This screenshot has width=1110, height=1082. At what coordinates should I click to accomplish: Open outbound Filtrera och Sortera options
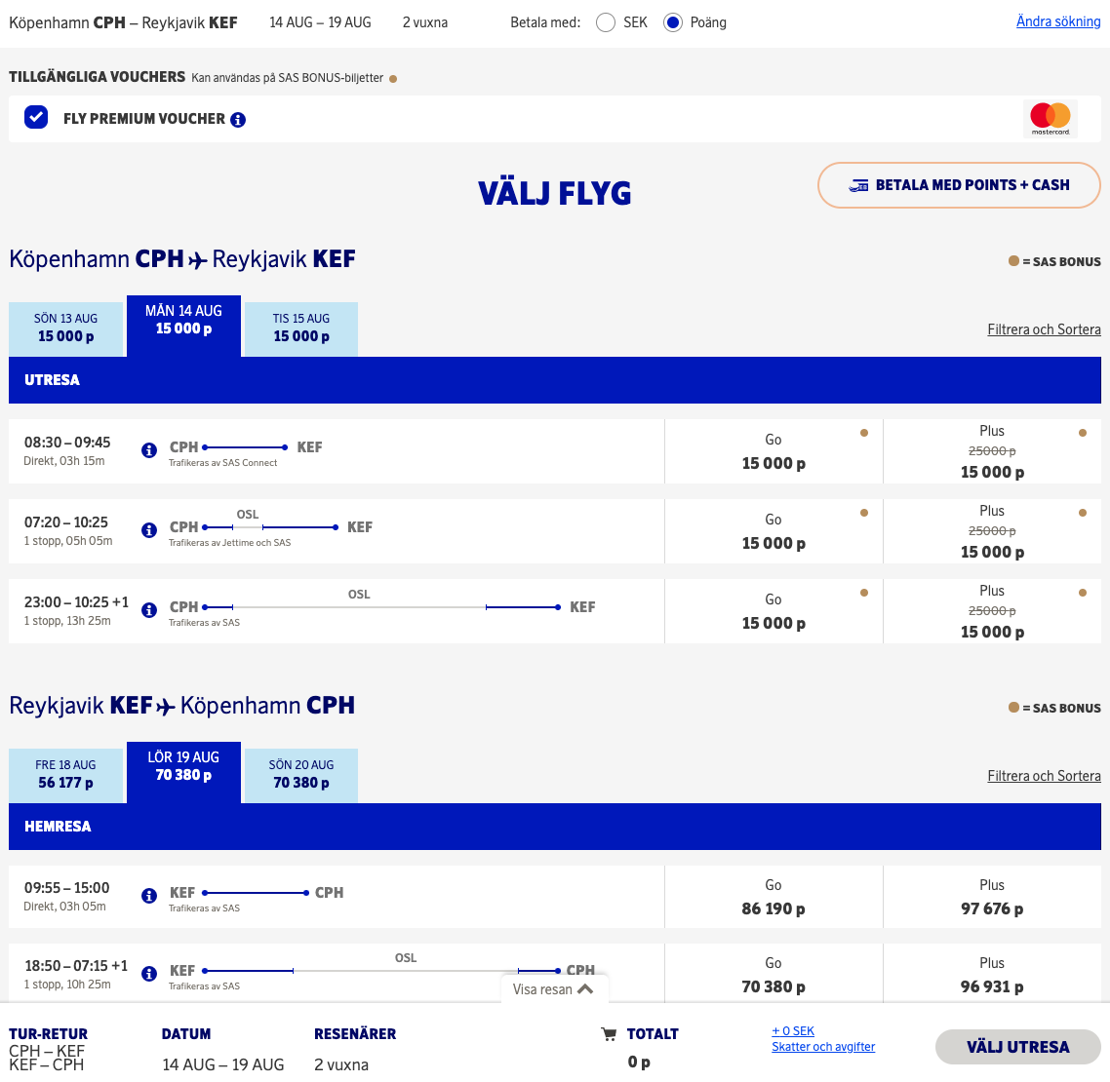(x=1043, y=329)
